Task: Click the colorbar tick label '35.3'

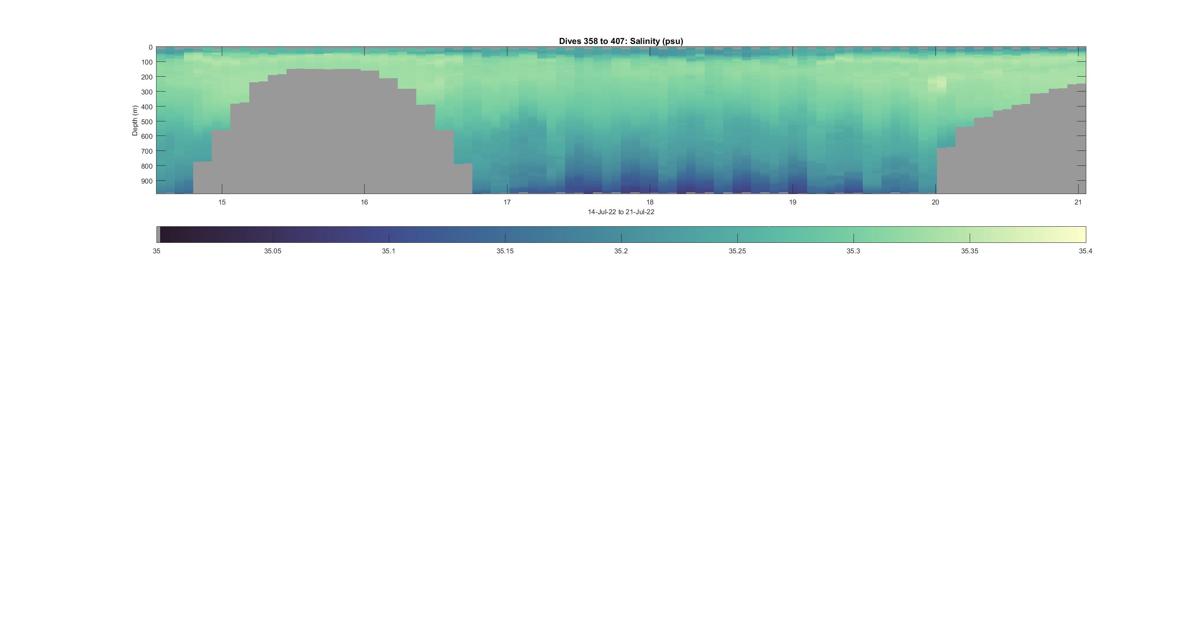Action: tap(853, 252)
